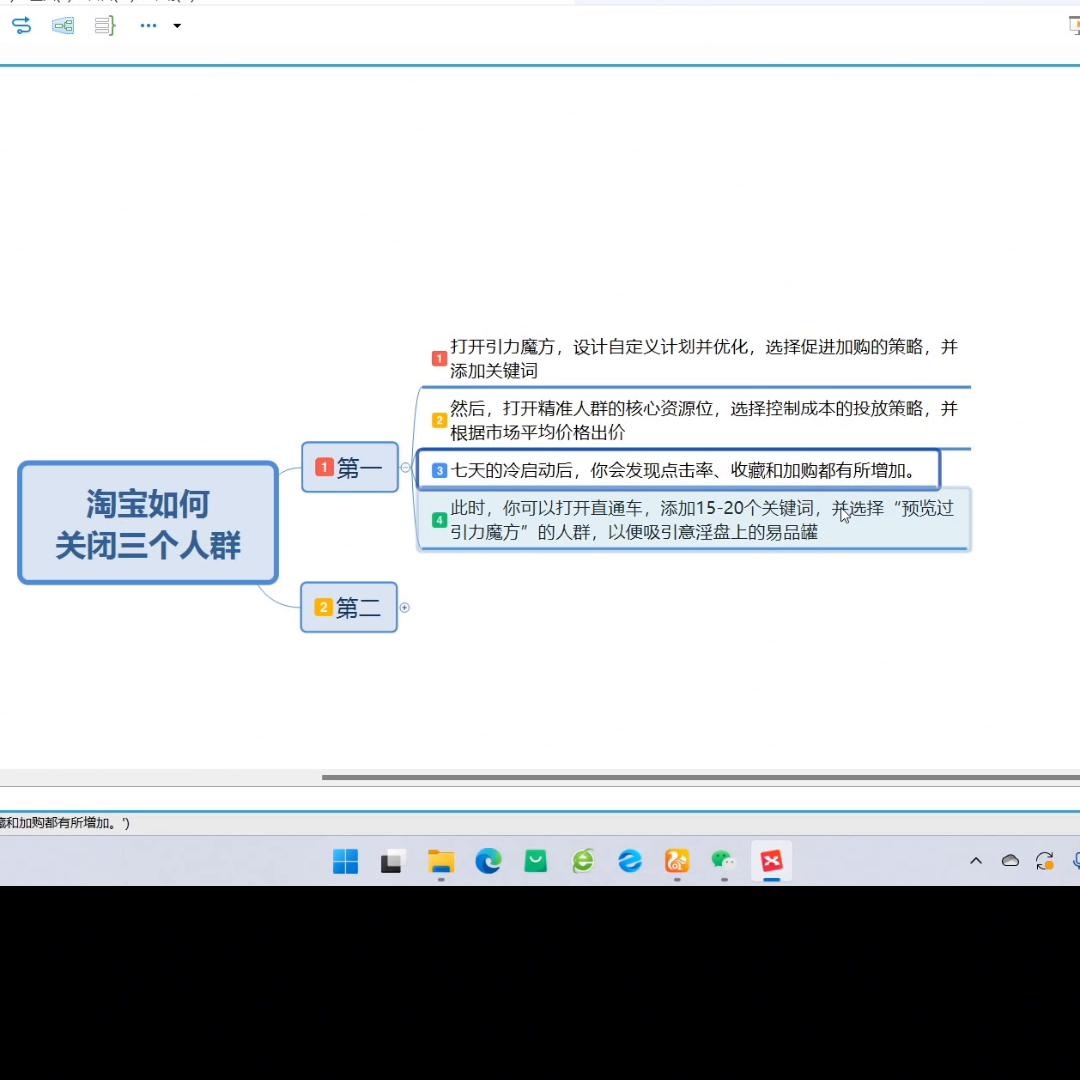Click the boundary tool icon in toolbar
Screen dimensions: 1080x1080
63,25
